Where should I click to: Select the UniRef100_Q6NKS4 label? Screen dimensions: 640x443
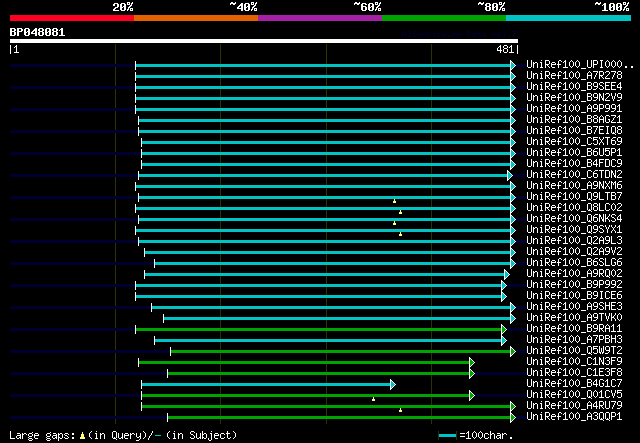click(x=574, y=219)
